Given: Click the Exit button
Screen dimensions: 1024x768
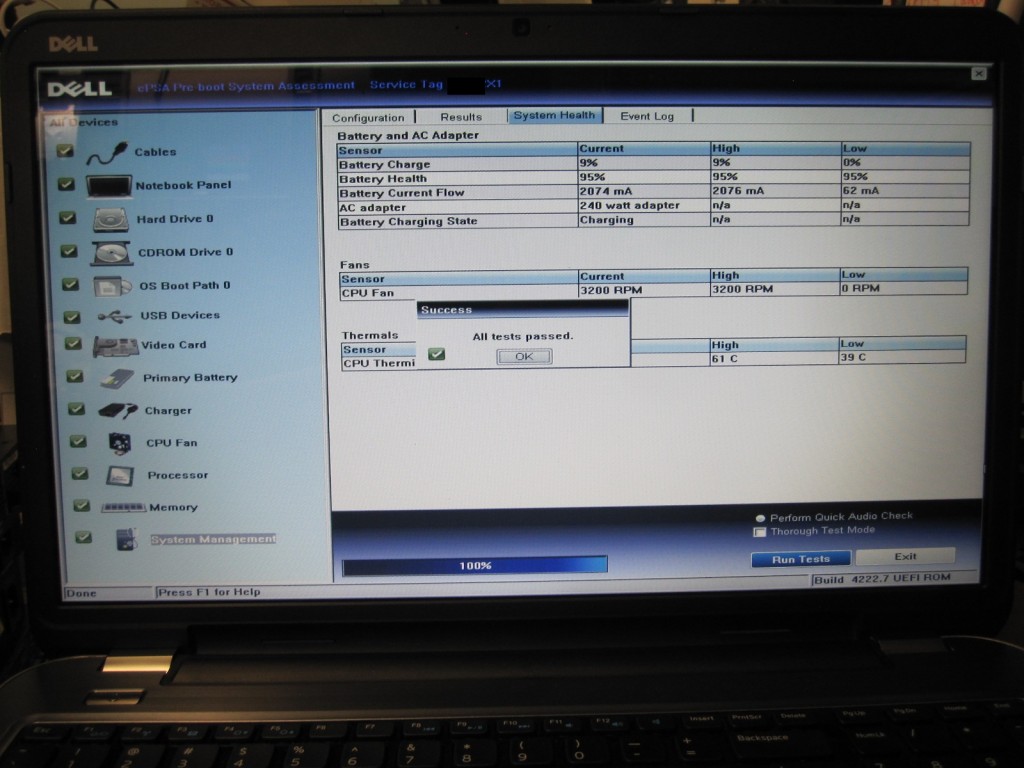Looking at the screenshot, I should click(905, 556).
